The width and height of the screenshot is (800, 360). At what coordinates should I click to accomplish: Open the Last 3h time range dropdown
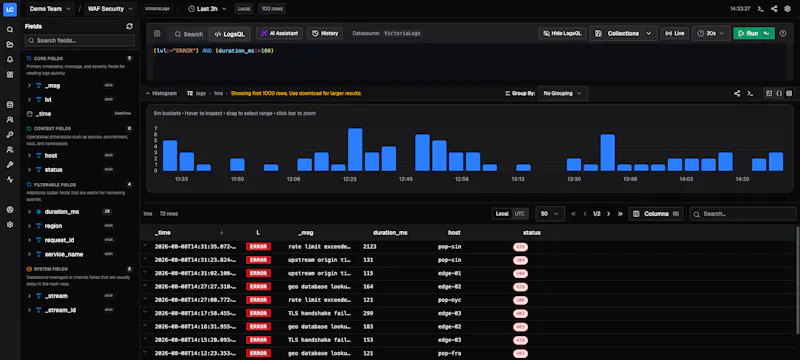click(x=207, y=9)
